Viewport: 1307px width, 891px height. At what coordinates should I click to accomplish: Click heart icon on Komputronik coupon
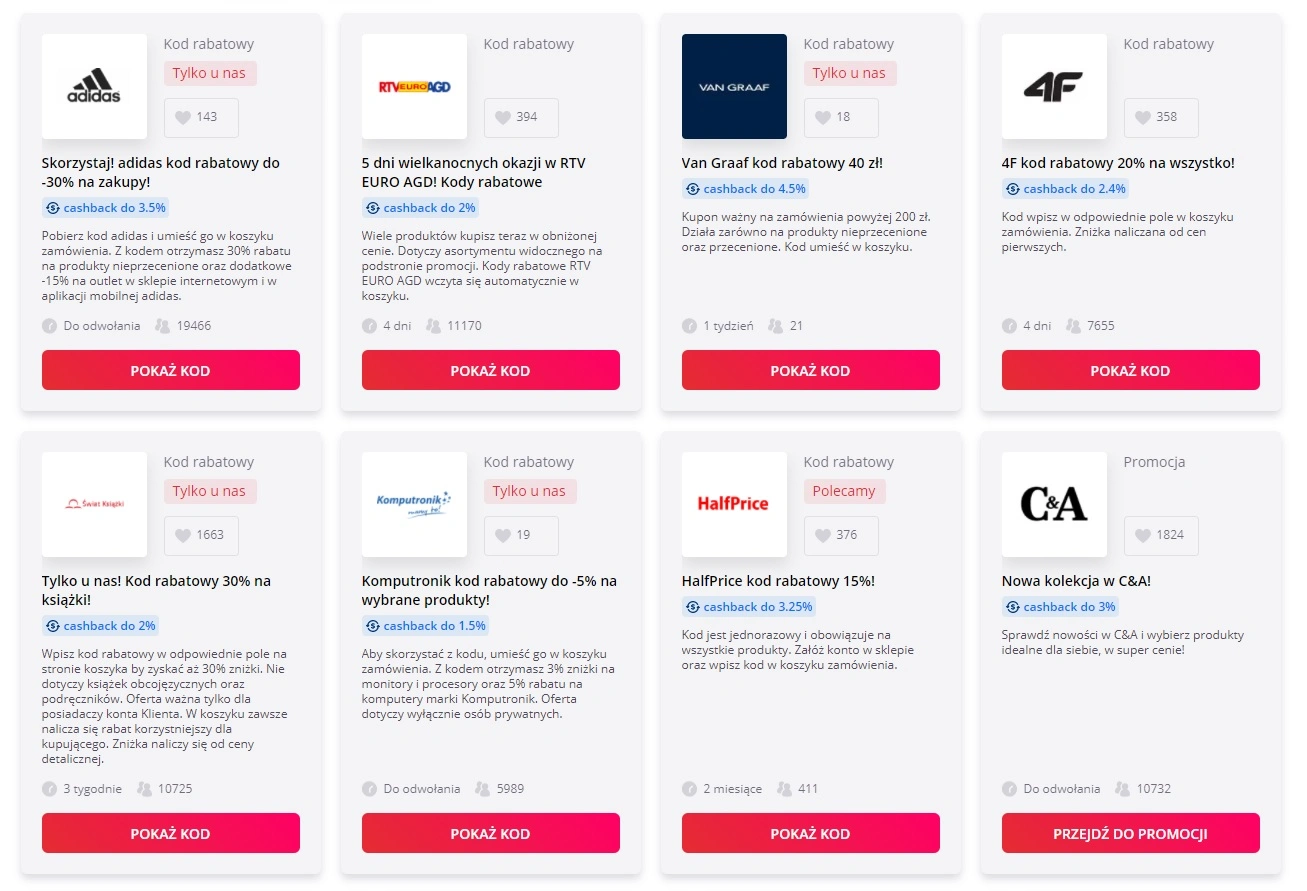point(503,535)
